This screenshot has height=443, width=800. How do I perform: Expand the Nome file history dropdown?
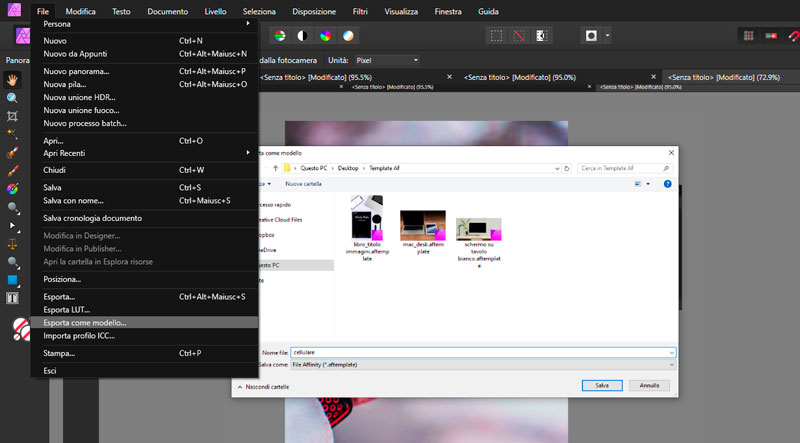tap(671, 352)
